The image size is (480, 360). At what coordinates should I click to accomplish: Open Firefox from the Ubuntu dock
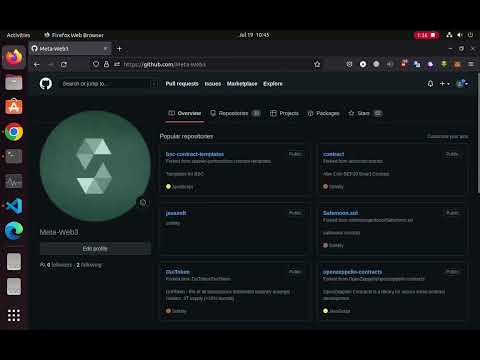pyautogui.click(x=14, y=57)
